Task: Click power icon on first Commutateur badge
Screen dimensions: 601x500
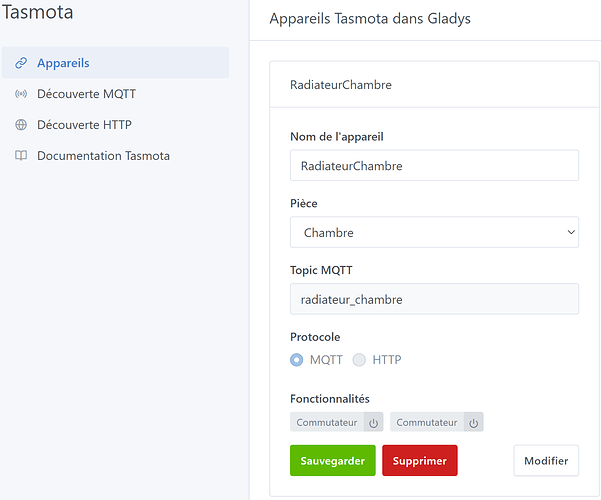Action: point(373,422)
